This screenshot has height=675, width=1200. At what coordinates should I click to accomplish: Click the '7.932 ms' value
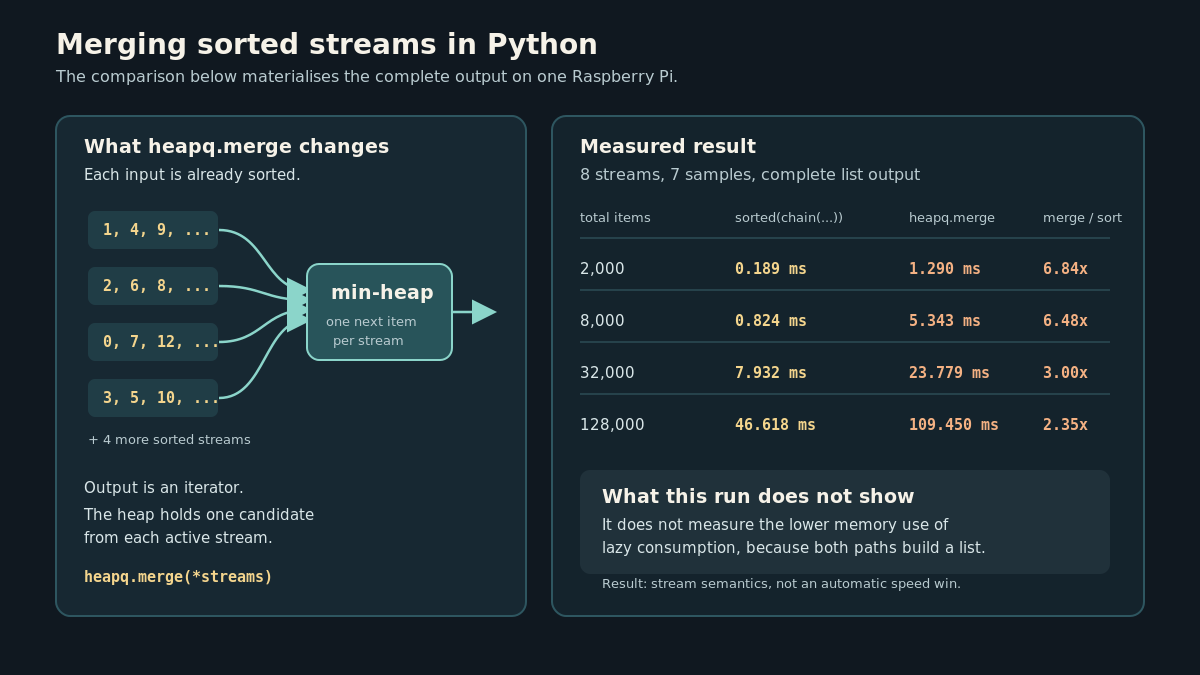click(x=771, y=373)
